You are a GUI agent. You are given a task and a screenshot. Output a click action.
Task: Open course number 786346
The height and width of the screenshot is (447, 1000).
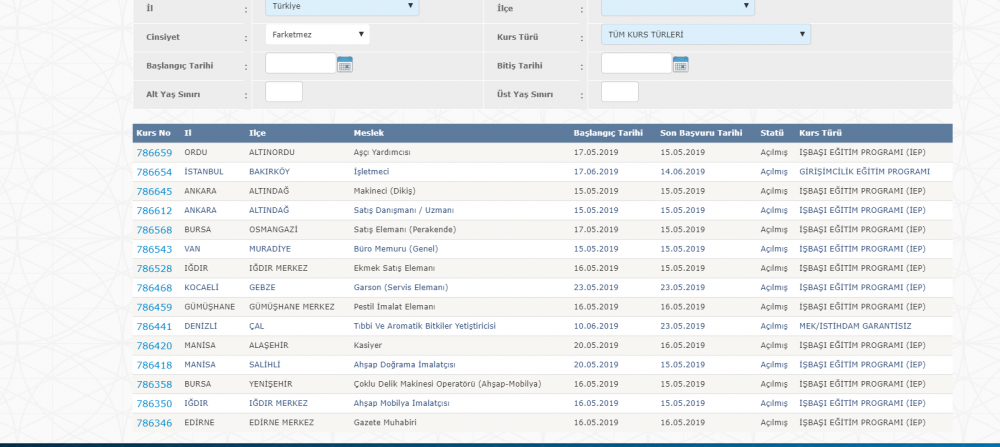point(154,423)
